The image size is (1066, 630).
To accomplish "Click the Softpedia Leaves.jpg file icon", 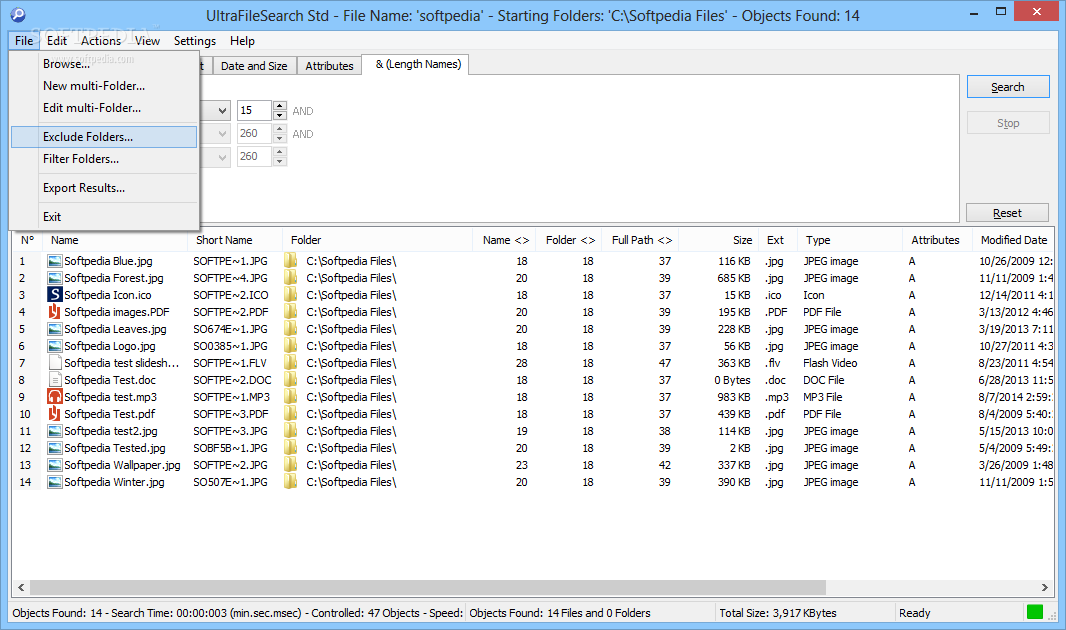I will click(54, 329).
